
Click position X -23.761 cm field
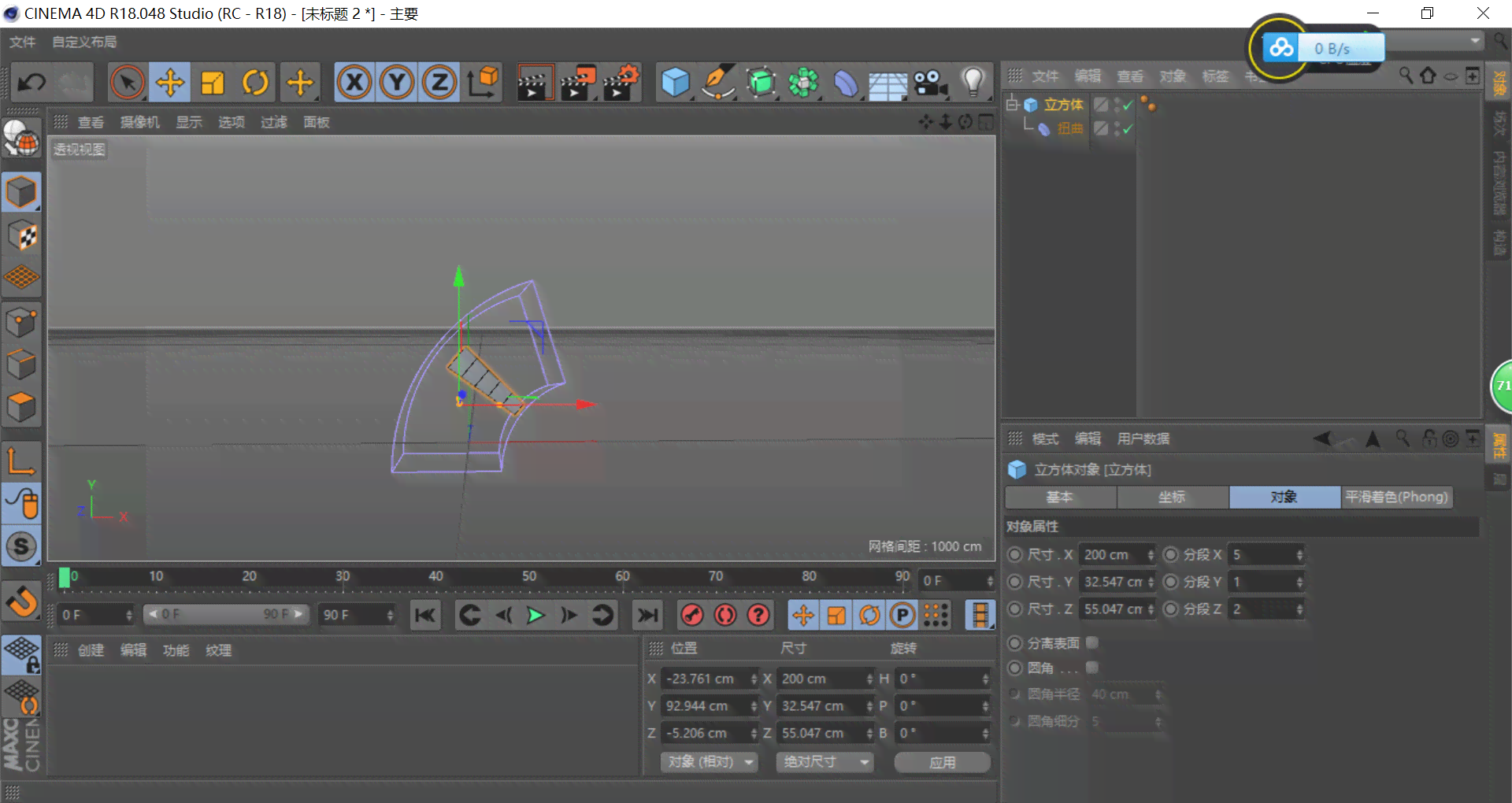click(709, 679)
